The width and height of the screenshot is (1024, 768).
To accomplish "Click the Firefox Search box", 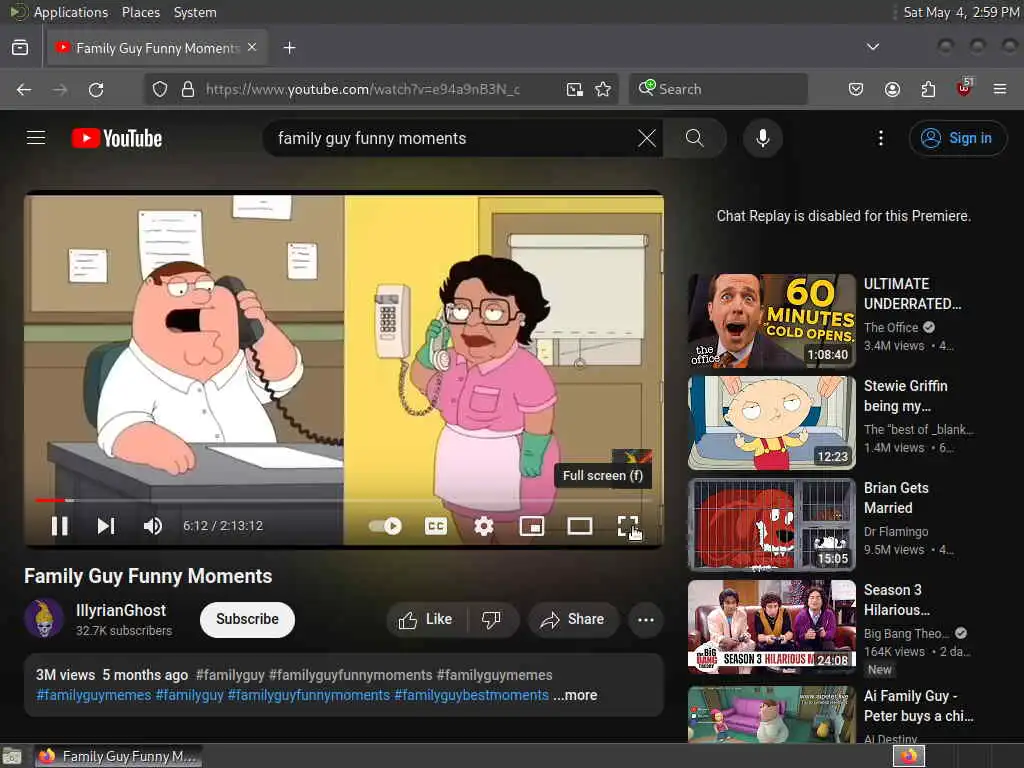I will [x=718, y=89].
